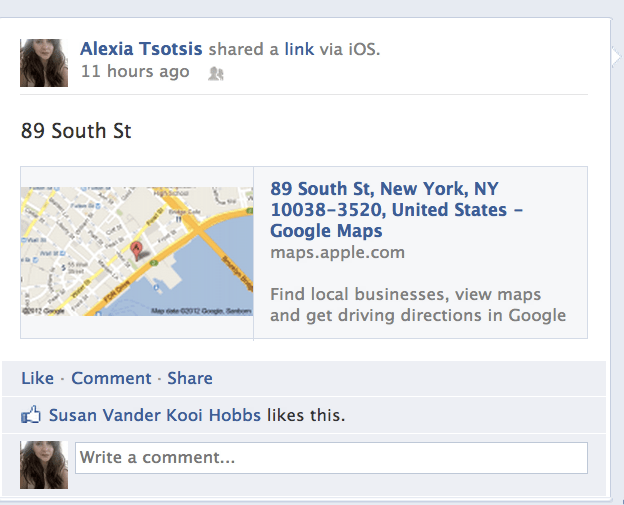
Task: Focus the "Write a comment..." field
Action: click(331, 458)
